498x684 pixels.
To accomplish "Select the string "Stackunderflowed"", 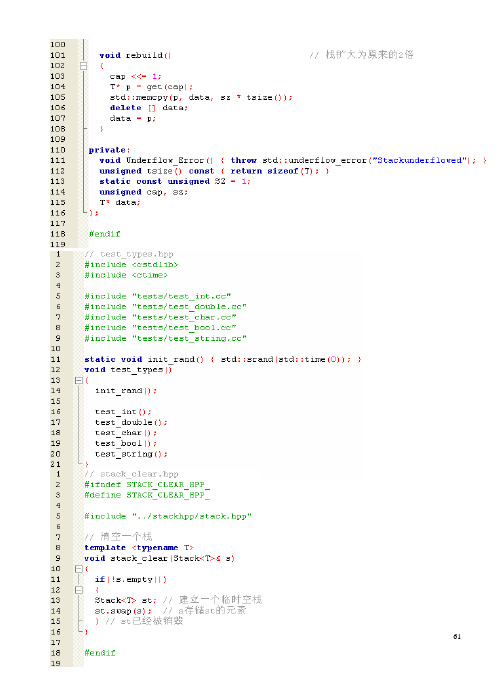I will tap(420, 160).
